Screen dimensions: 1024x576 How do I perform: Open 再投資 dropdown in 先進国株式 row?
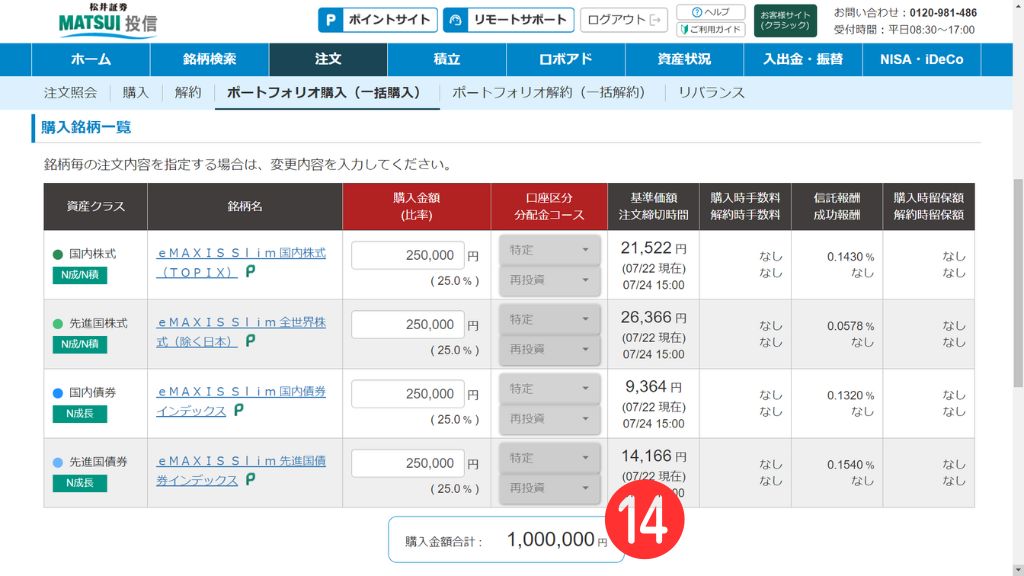549,349
